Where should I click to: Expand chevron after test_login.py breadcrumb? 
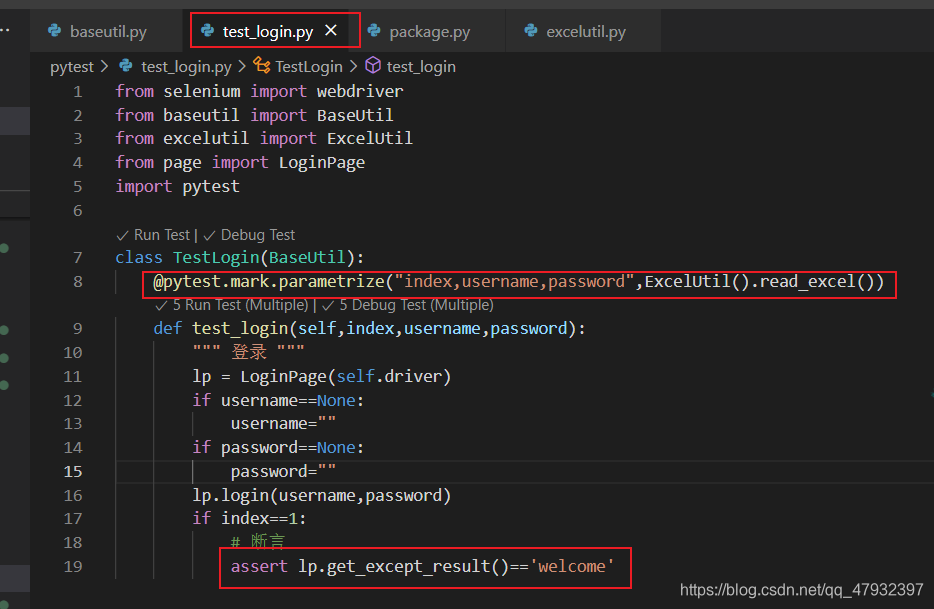click(x=242, y=66)
